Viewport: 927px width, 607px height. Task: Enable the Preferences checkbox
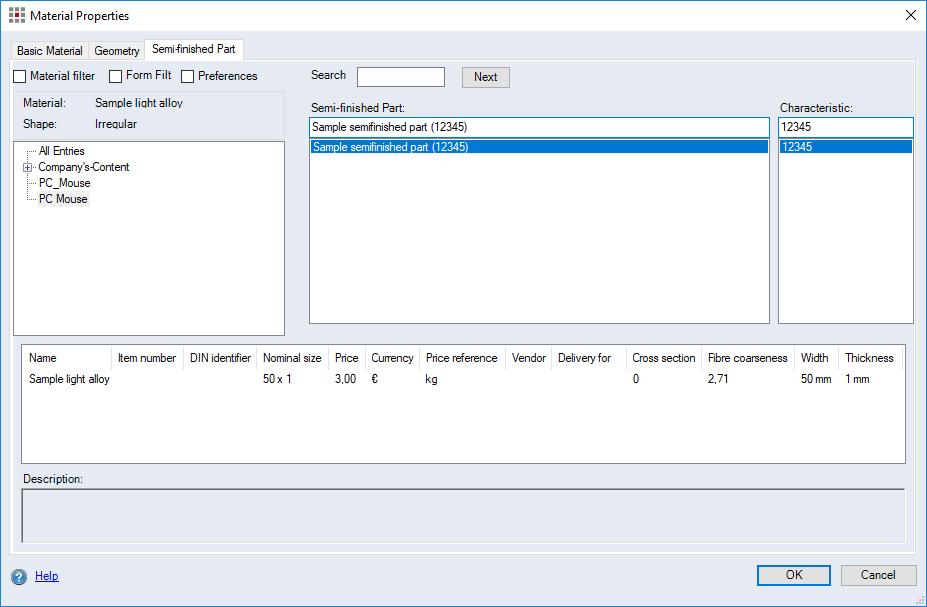point(187,76)
